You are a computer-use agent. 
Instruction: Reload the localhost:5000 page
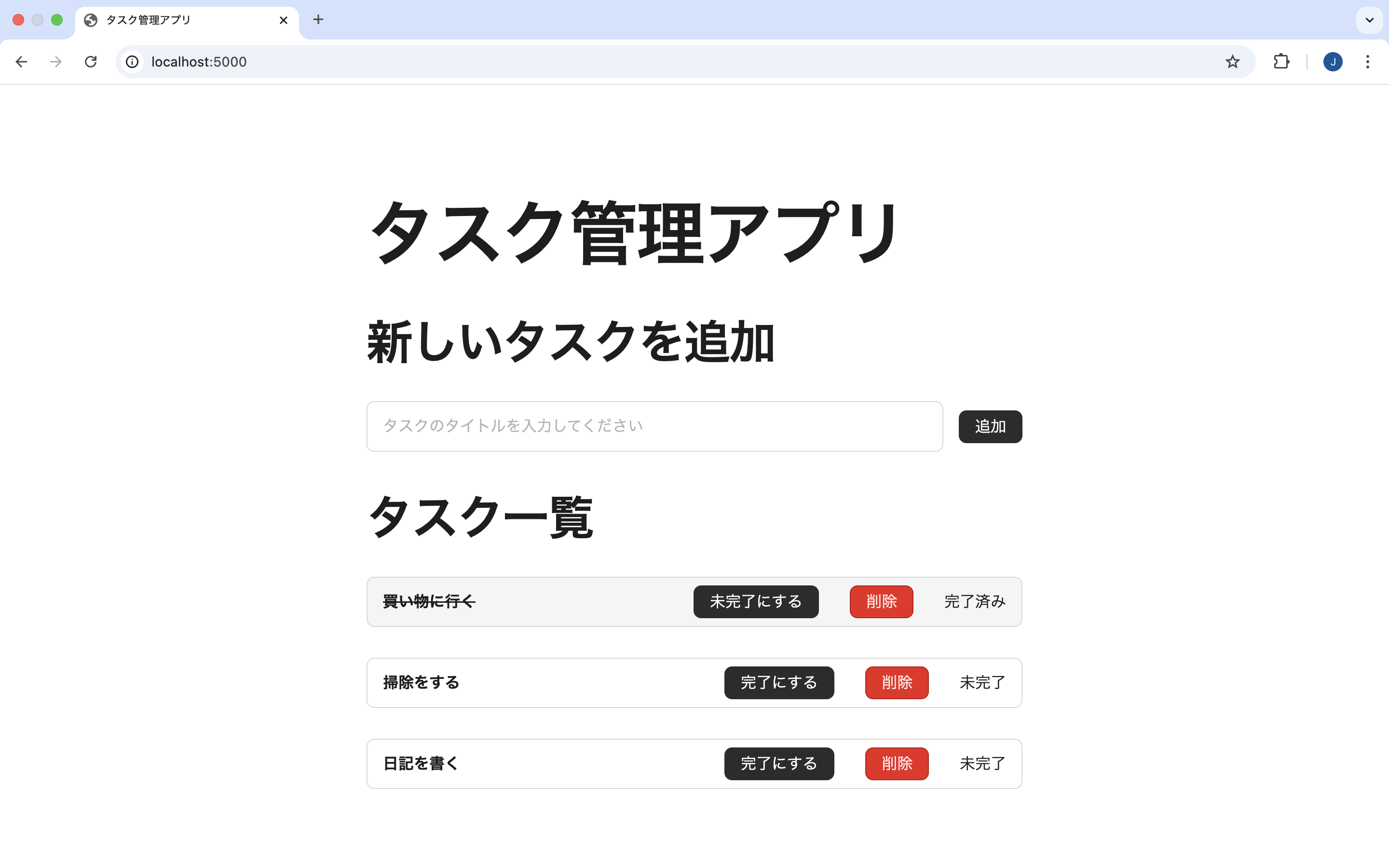[91, 61]
